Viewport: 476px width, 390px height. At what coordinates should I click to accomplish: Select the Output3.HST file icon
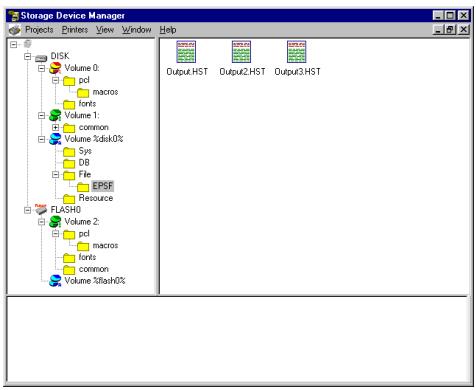(296, 52)
